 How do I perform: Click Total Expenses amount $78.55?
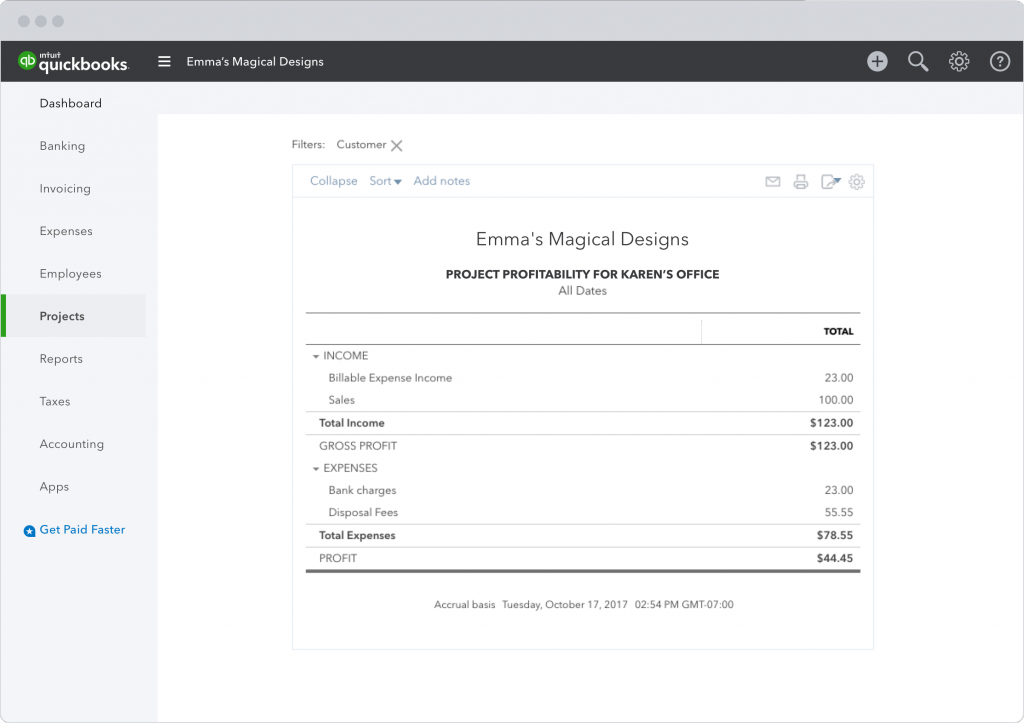coord(835,535)
